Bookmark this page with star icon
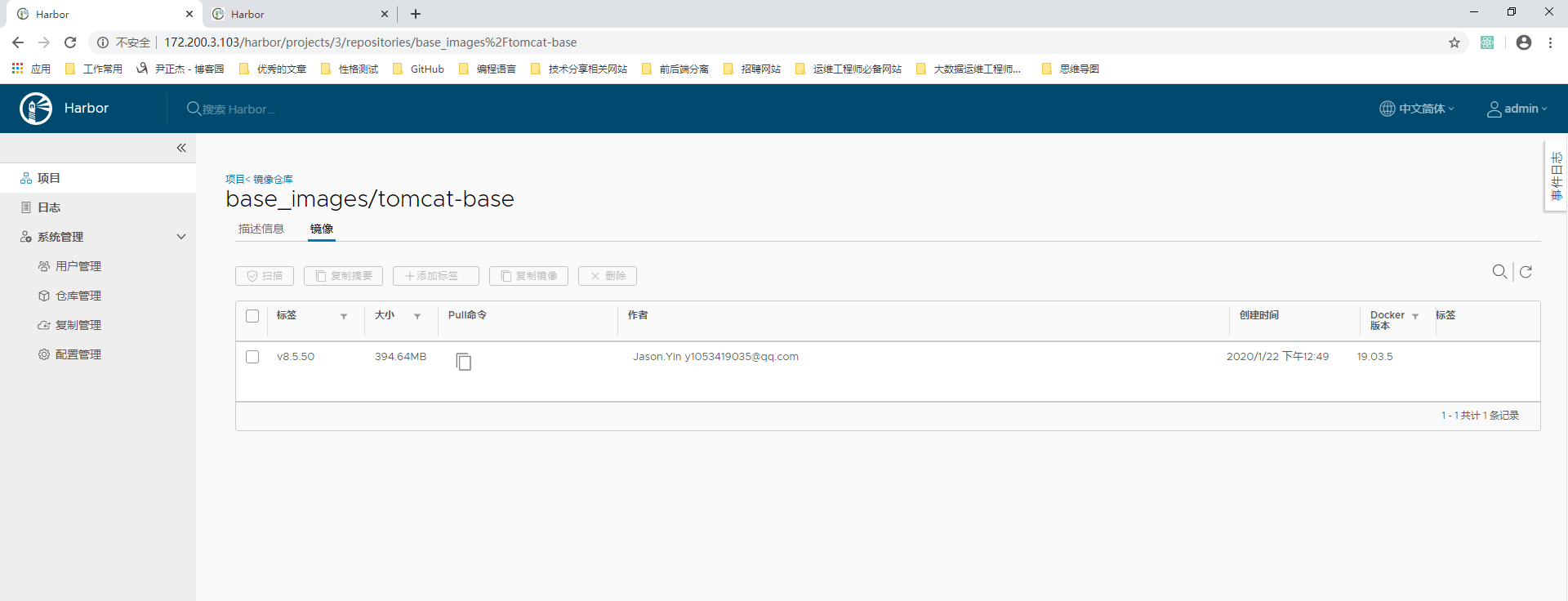This screenshot has width=1568, height=601. point(1454,42)
